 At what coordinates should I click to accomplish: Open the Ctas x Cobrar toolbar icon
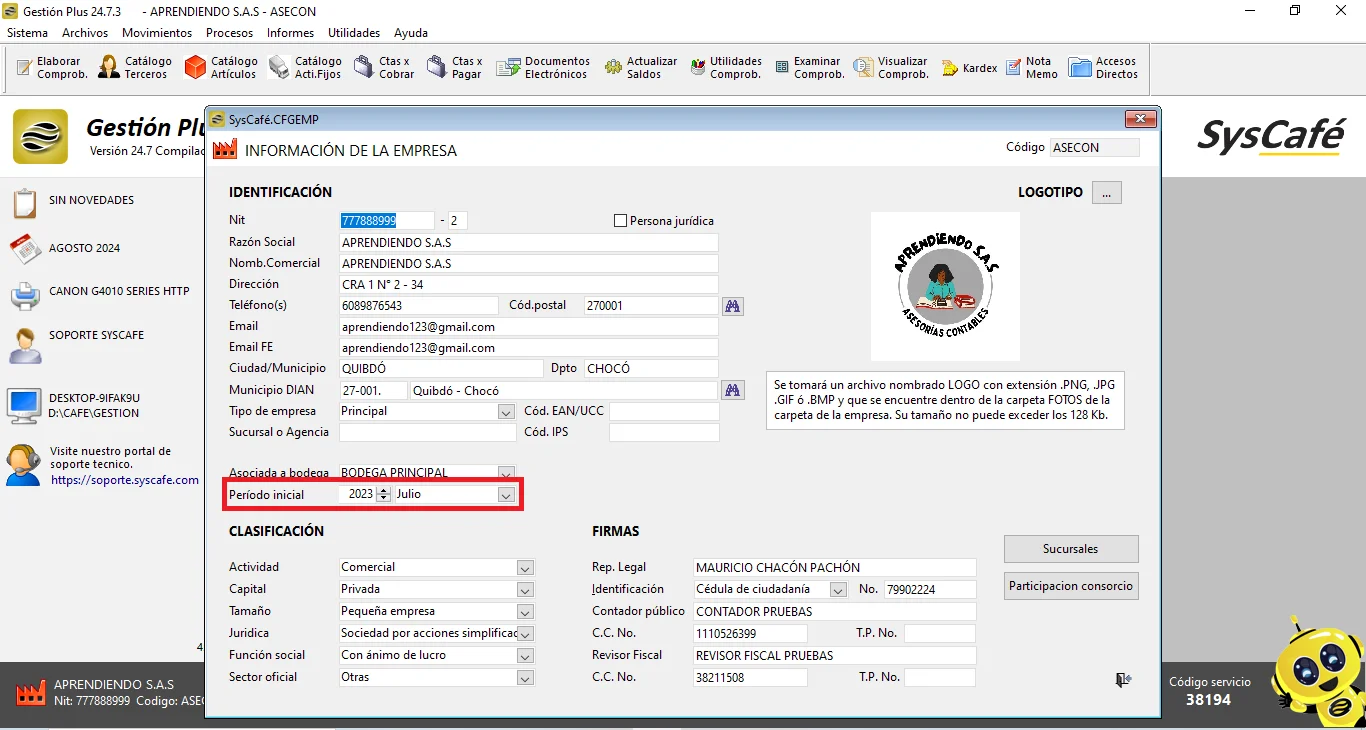click(x=385, y=68)
